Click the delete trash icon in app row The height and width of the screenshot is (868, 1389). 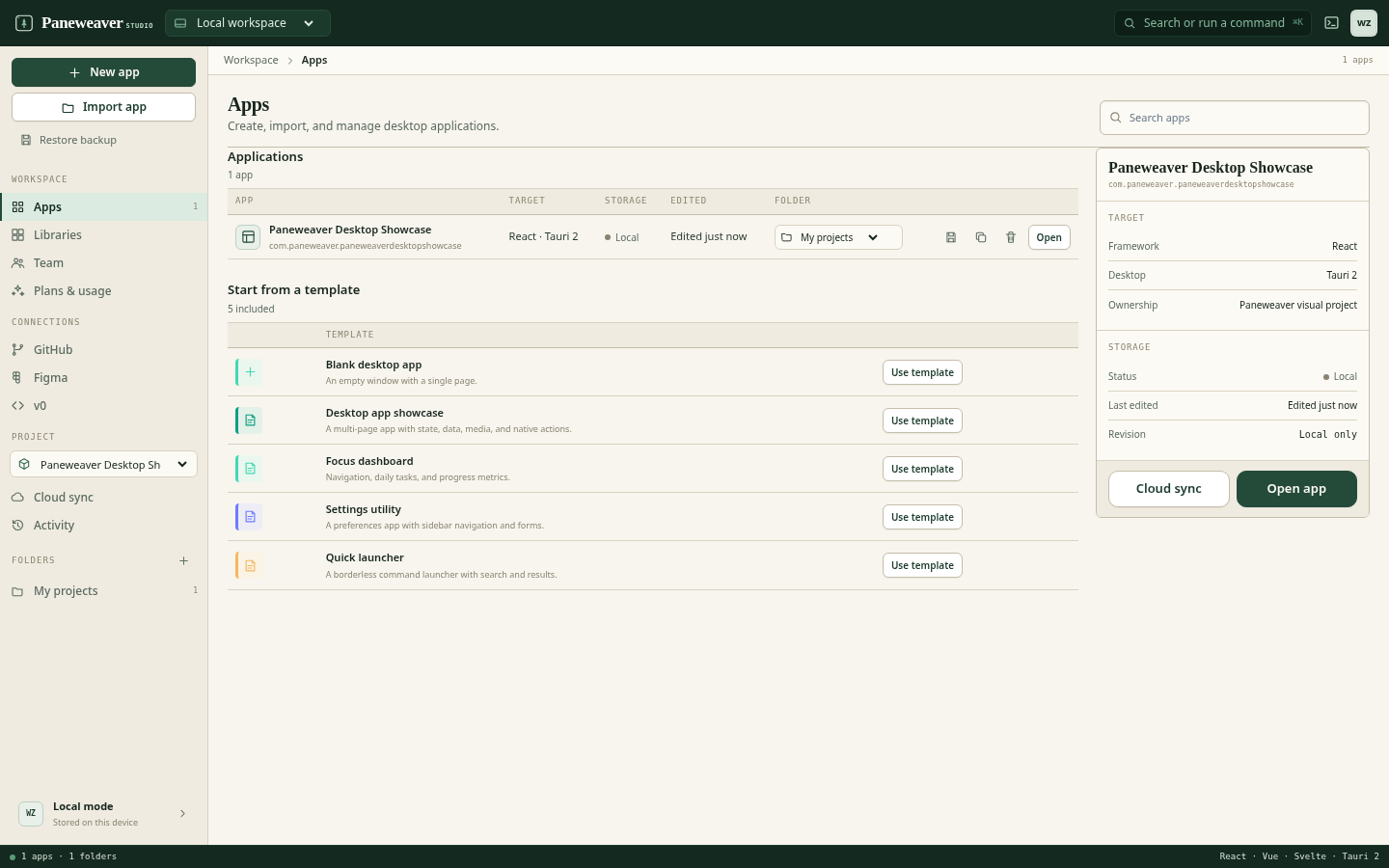point(1011,237)
